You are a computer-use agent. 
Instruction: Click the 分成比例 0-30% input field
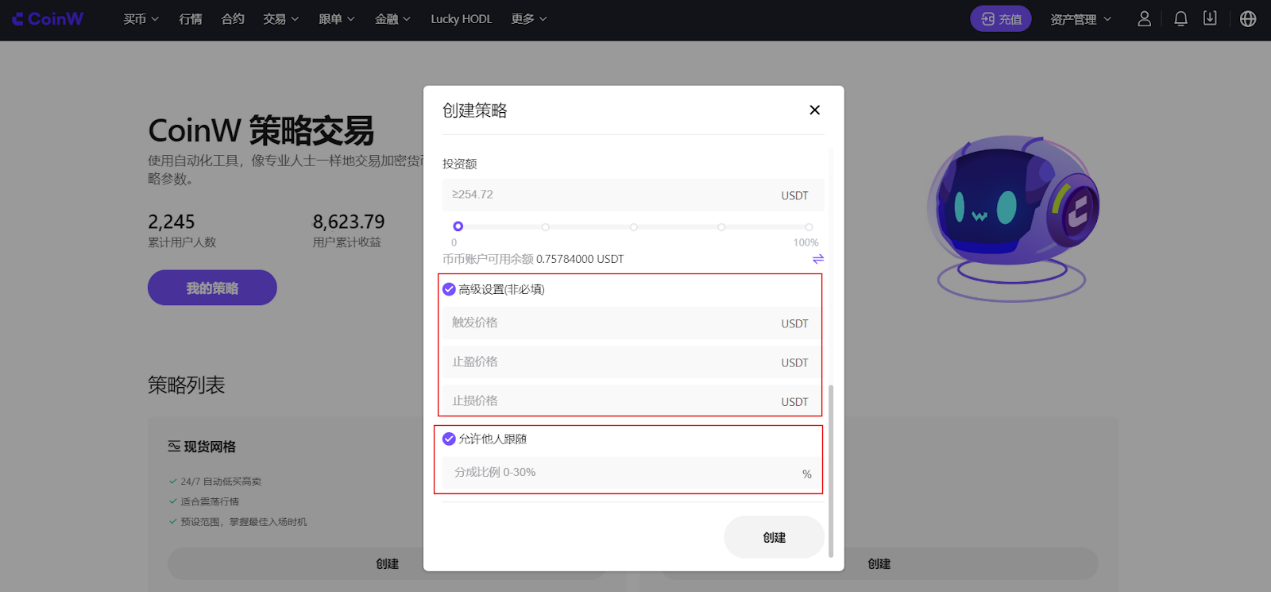tap(620, 473)
